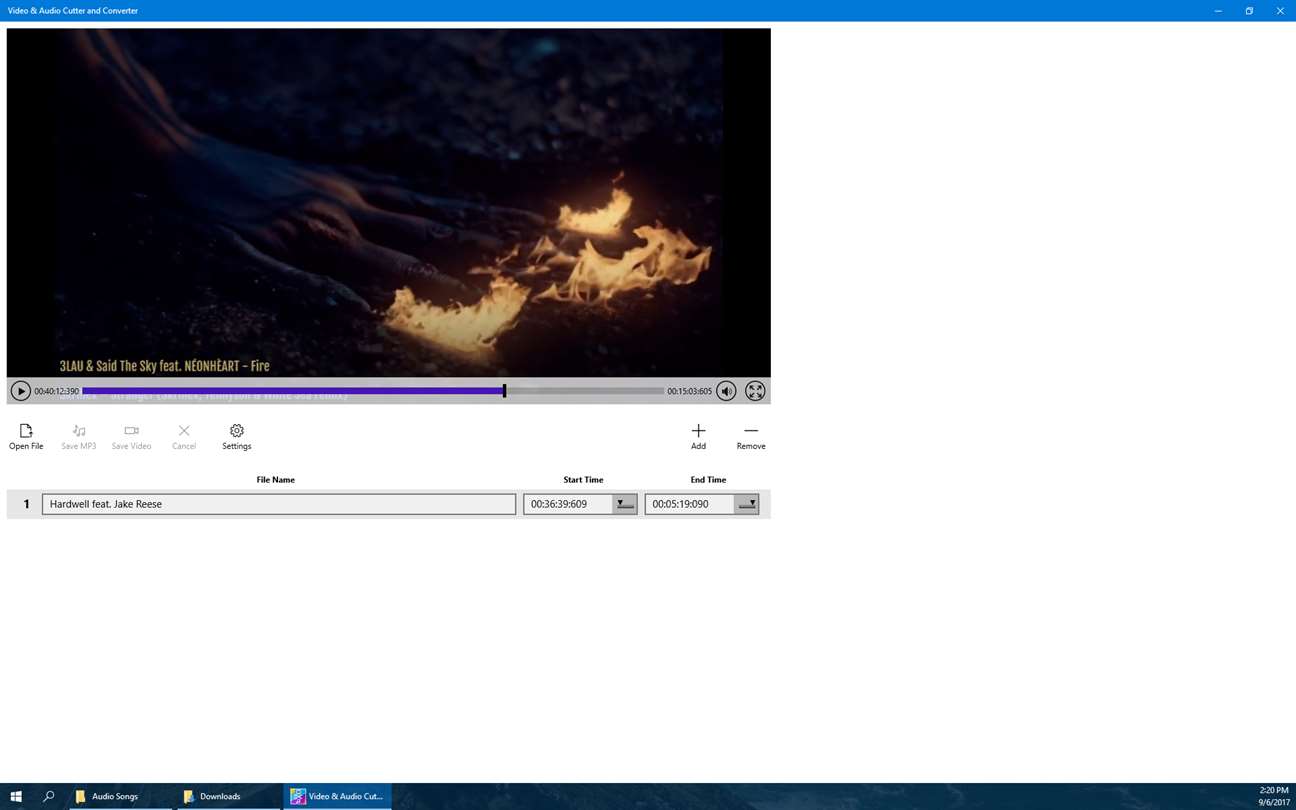Screen dimensions: 1296x810
Task: Seek to the unplayed gray part of the progress bar
Action: point(585,391)
